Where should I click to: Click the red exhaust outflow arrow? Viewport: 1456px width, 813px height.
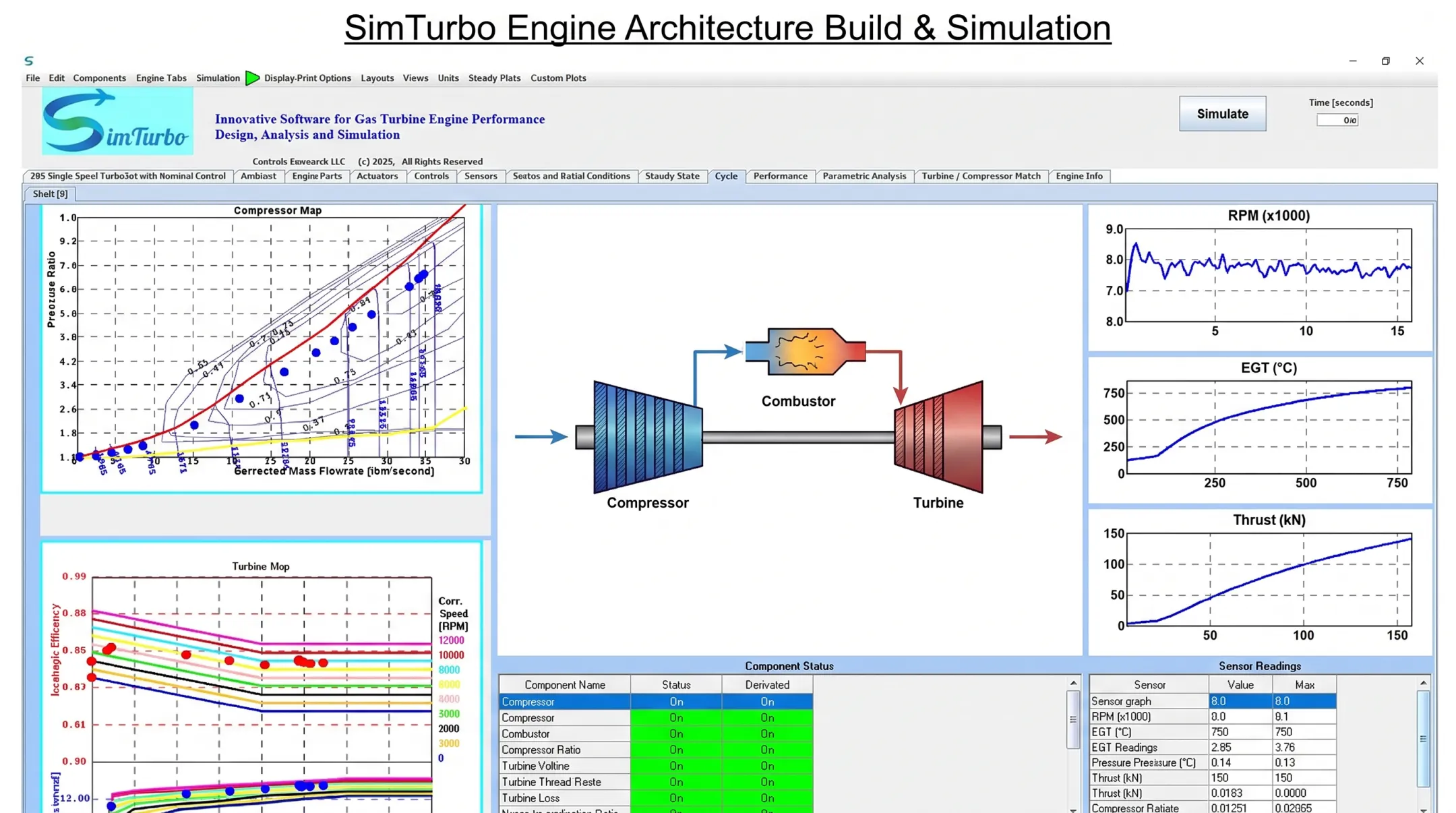pyautogui.click(x=1035, y=437)
